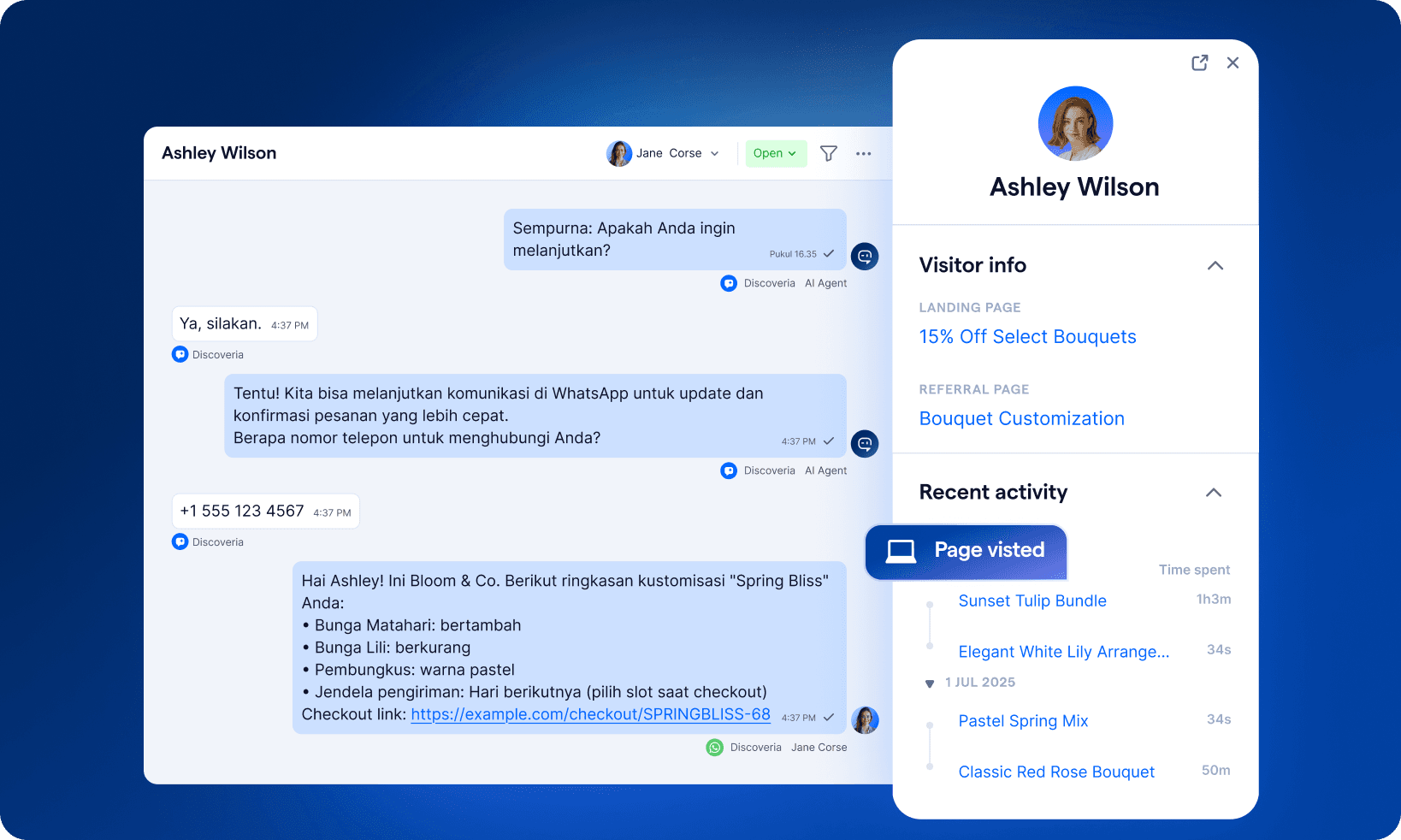Click the AI Agent avatar beside the Sempurna message
Viewport: 1401px width, 840px height.
[865, 256]
